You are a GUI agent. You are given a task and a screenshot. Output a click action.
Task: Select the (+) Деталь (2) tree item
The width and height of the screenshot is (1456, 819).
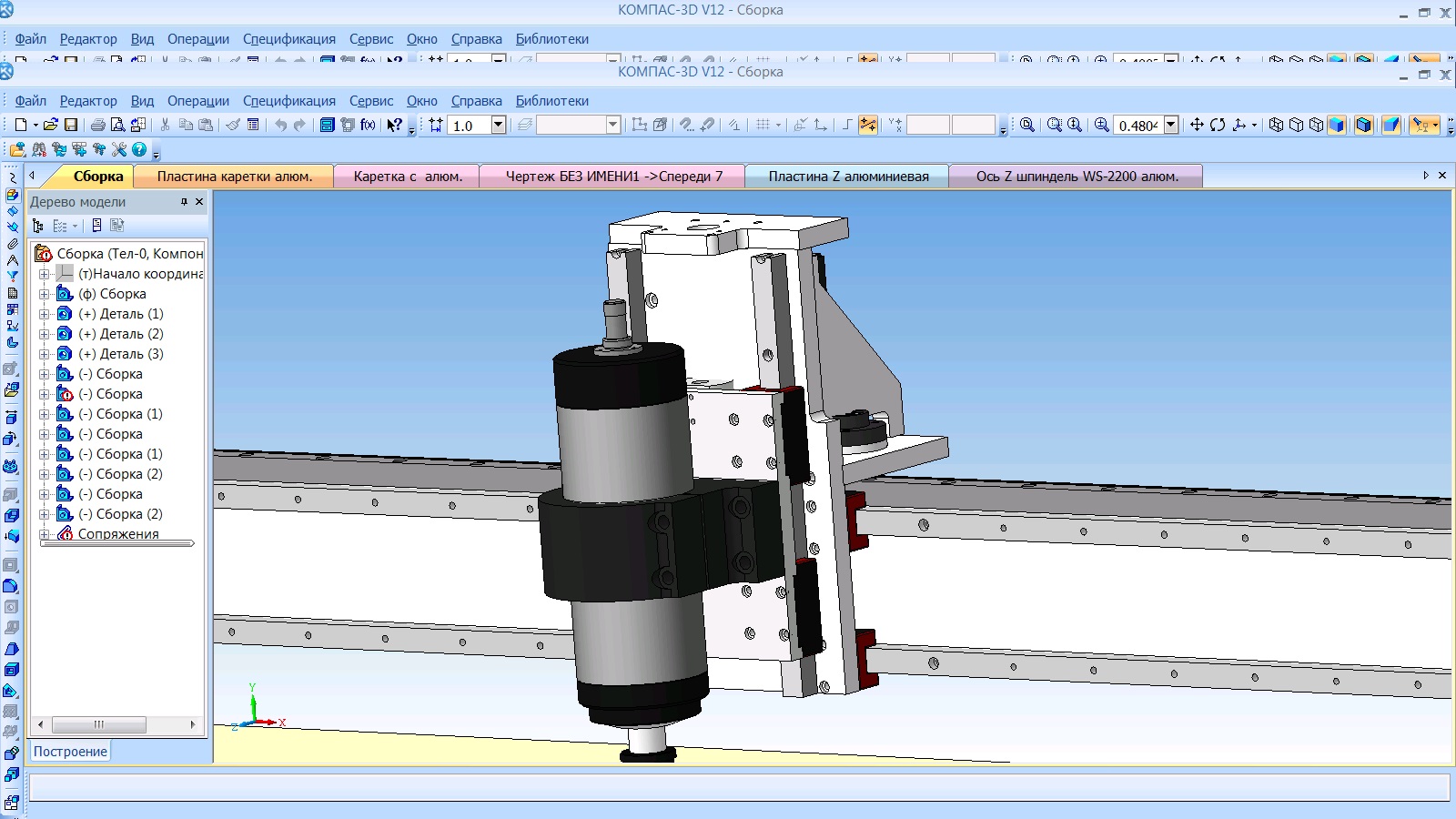click(x=121, y=334)
